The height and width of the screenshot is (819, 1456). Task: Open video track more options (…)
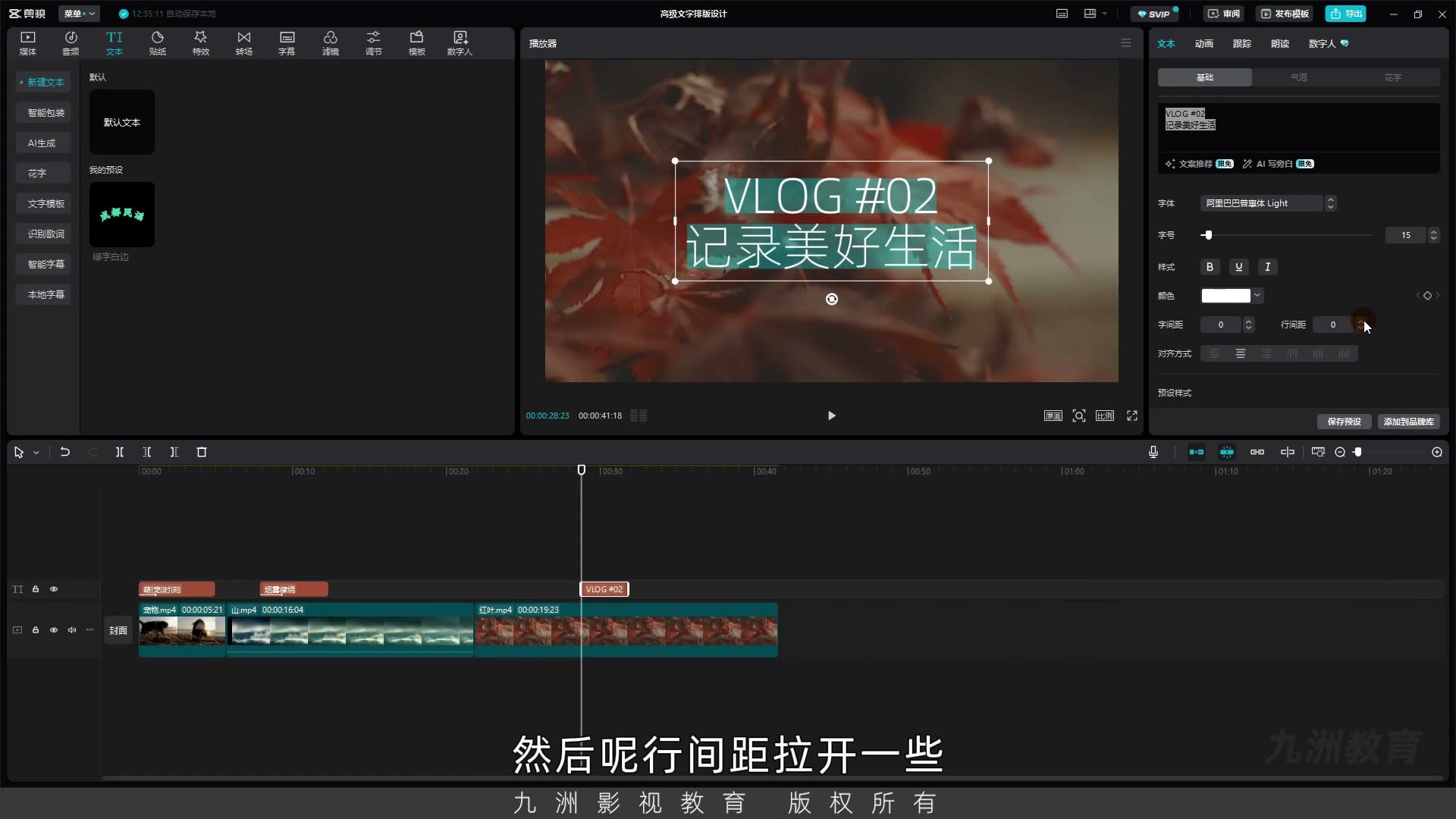[90, 630]
